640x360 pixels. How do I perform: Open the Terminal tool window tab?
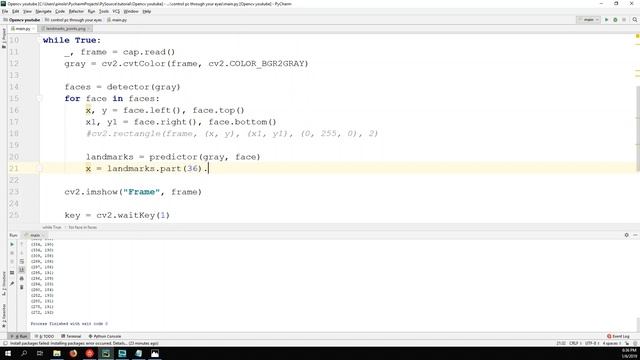coord(71,336)
